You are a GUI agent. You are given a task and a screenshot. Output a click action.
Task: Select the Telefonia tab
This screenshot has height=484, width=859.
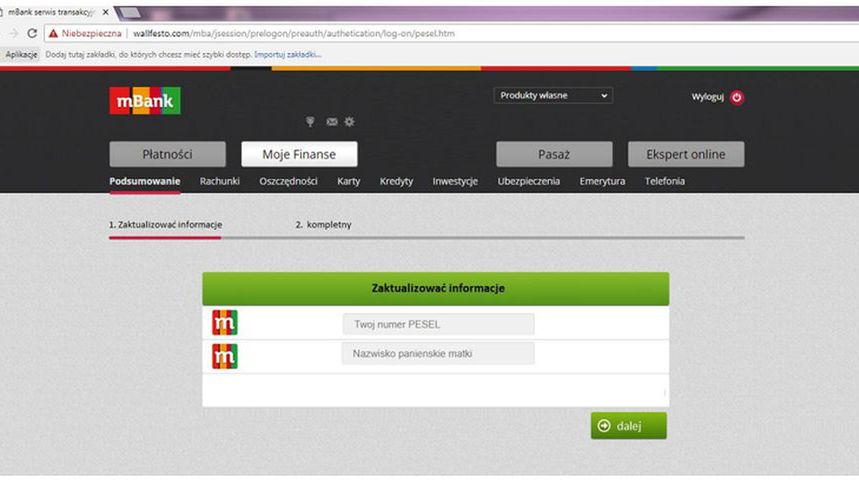pos(665,181)
